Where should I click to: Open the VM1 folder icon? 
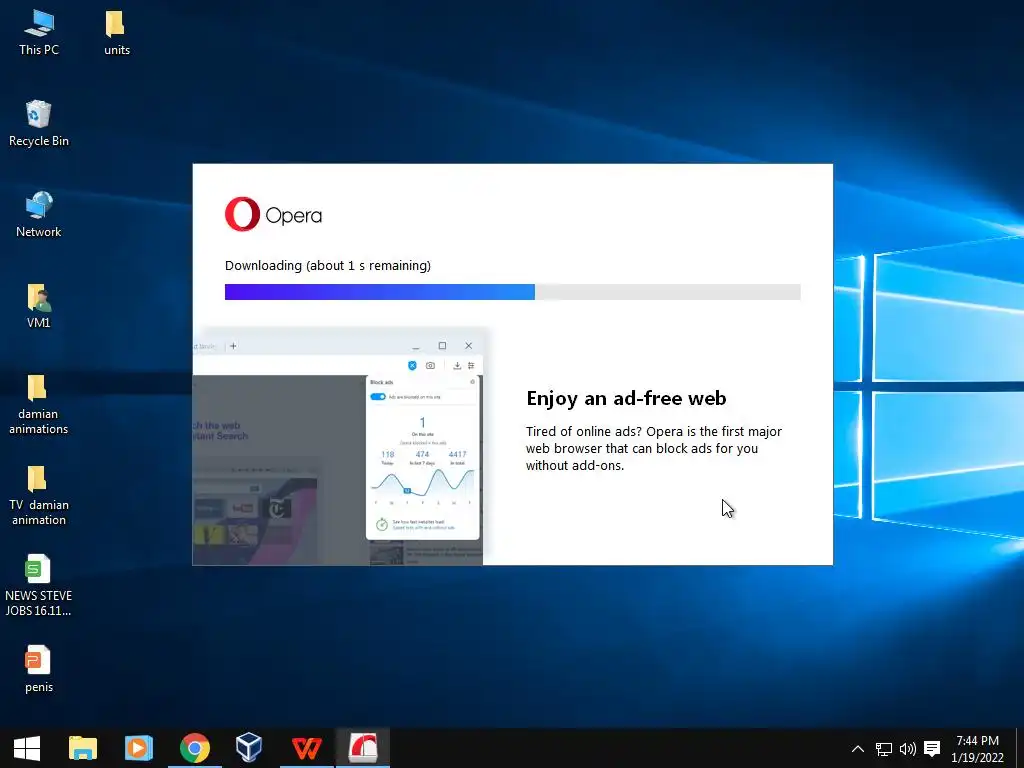[39, 306]
